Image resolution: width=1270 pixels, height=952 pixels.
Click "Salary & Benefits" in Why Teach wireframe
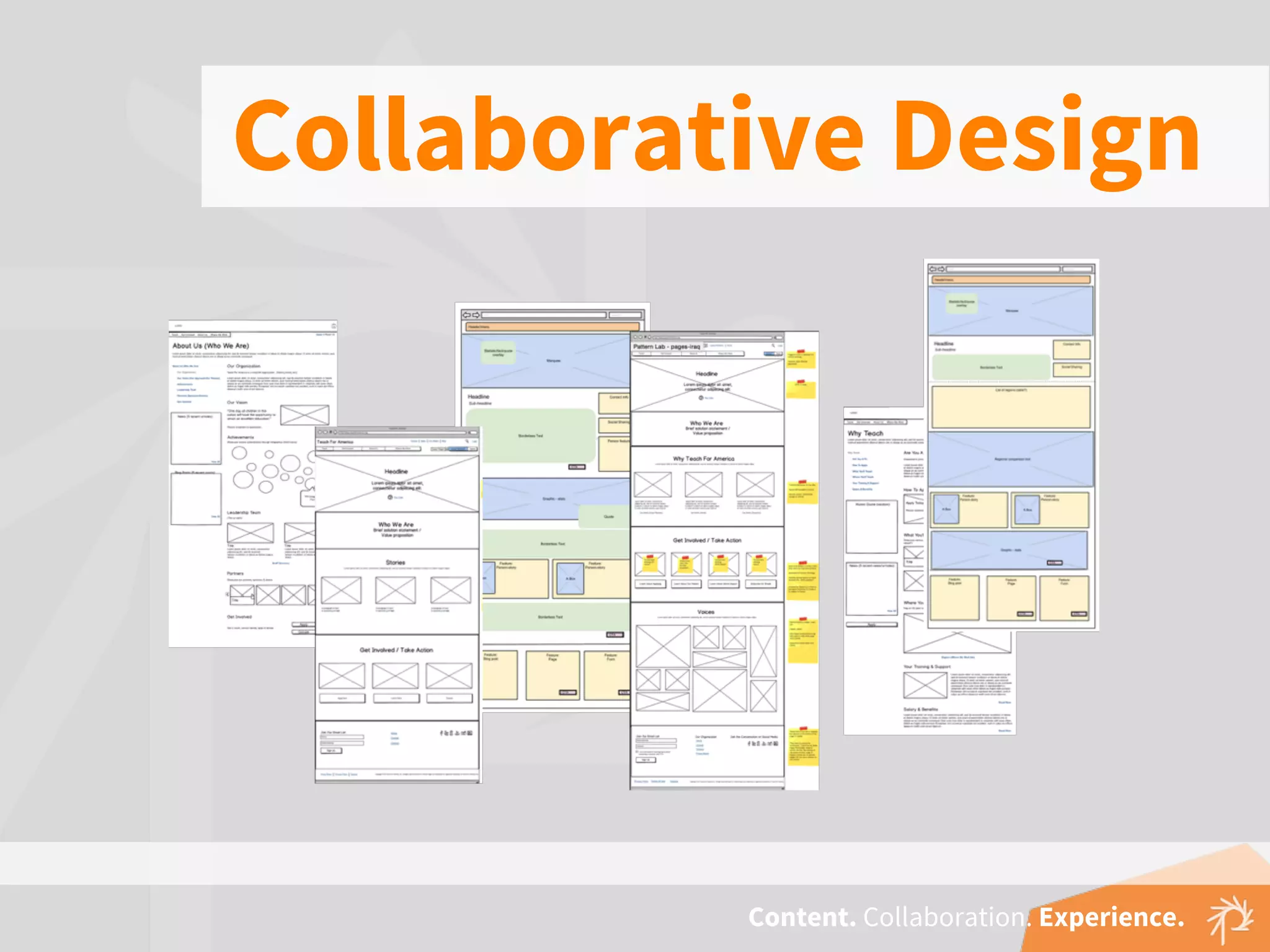tap(921, 709)
